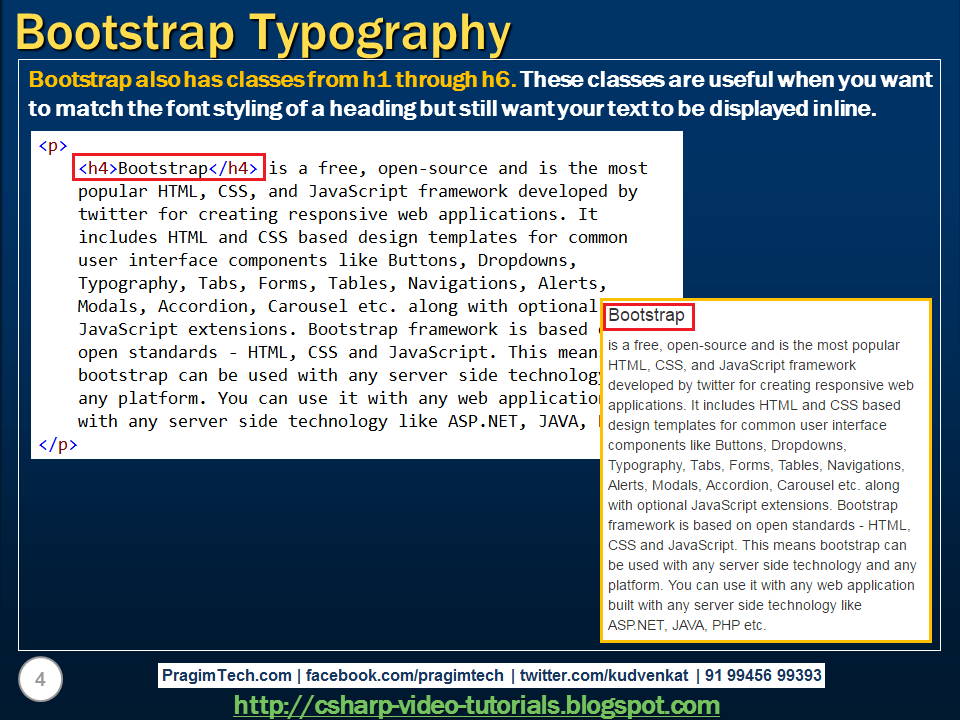Click the opening <p> tag in code block
The height and width of the screenshot is (720, 960).
[50, 145]
